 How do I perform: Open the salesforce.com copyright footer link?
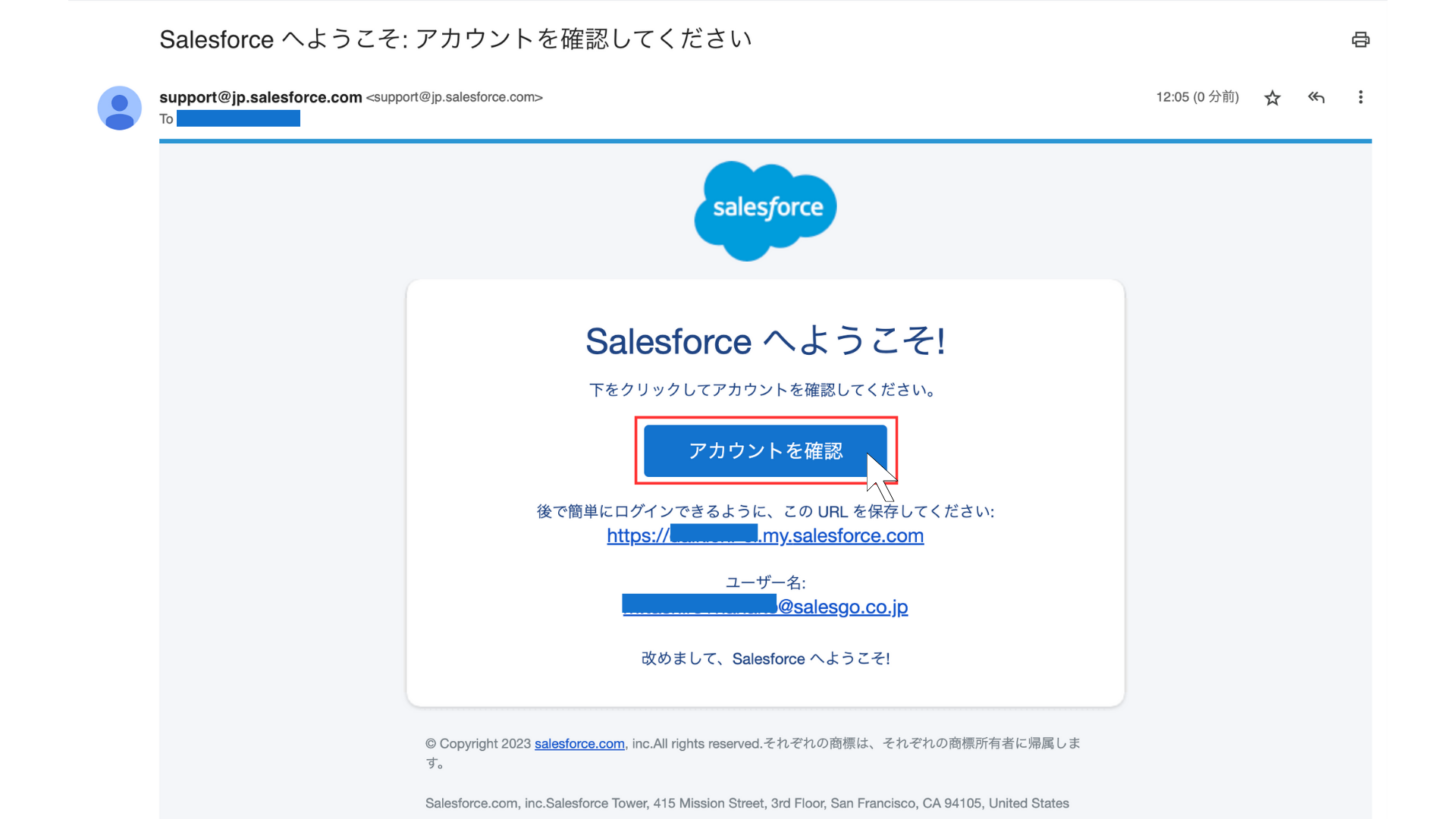pyautogui.click(x=579, y=744)
